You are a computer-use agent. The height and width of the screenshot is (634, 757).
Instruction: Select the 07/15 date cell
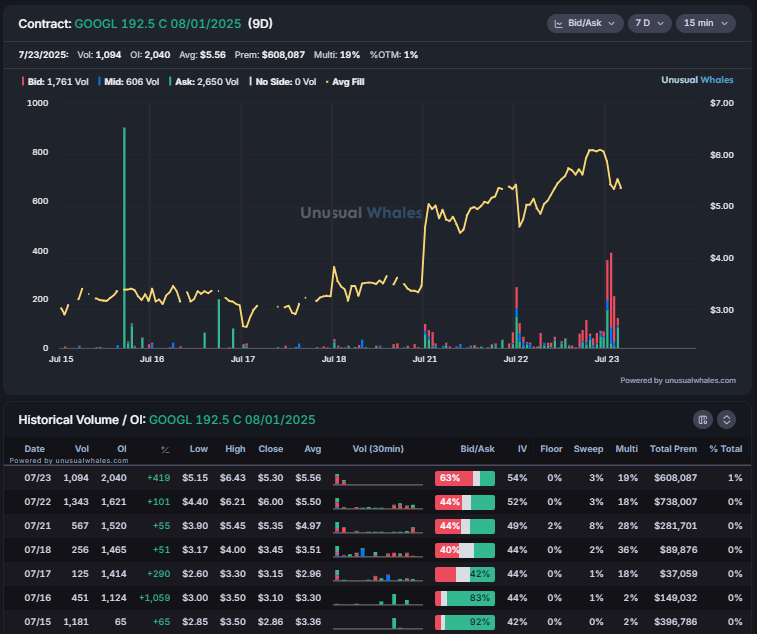click(x=38, y=621)
